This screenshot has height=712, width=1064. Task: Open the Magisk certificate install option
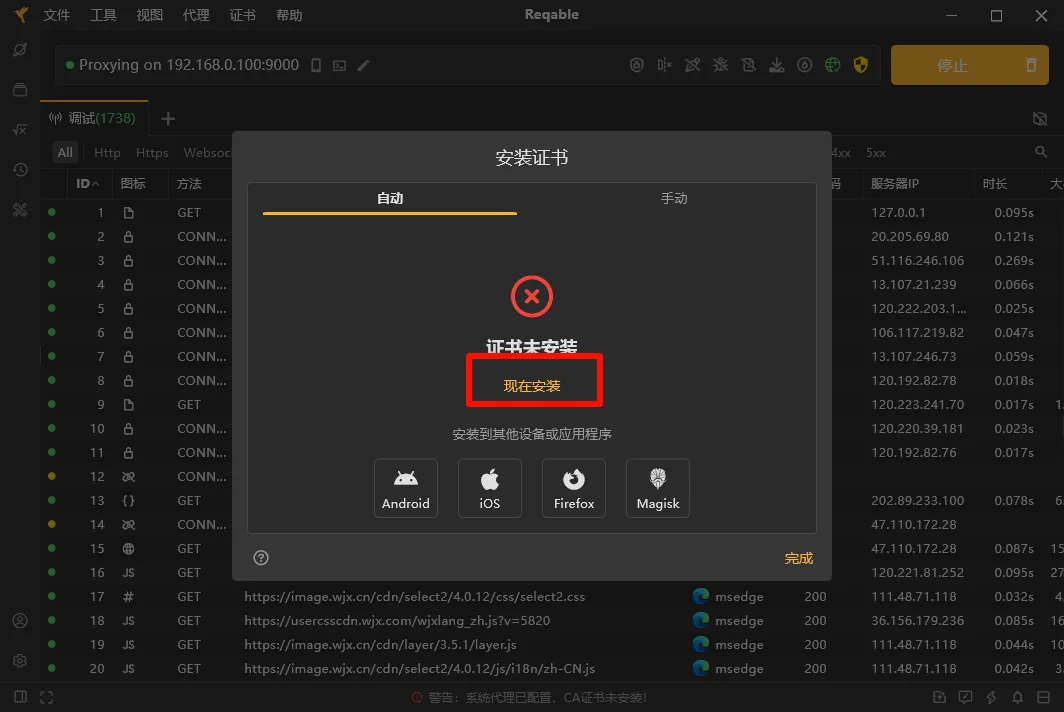pos(657,488)
